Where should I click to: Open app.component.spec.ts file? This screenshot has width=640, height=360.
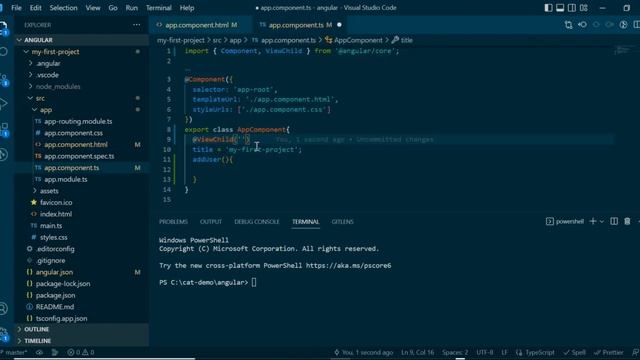click(x=79, y=156)
